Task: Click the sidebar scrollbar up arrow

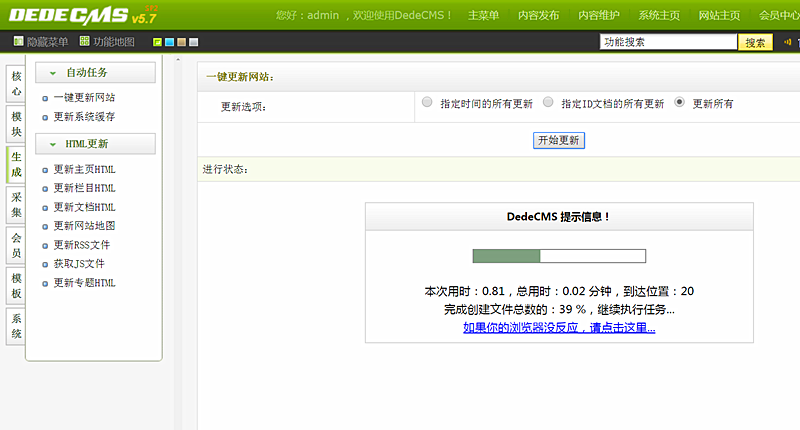Action: point(178,60)
